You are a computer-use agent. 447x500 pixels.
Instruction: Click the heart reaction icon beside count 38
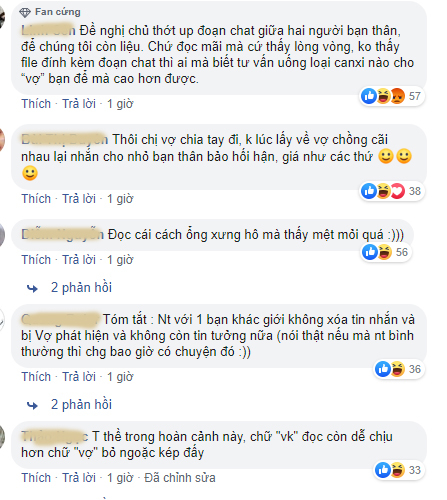click(x=397, y=191)
